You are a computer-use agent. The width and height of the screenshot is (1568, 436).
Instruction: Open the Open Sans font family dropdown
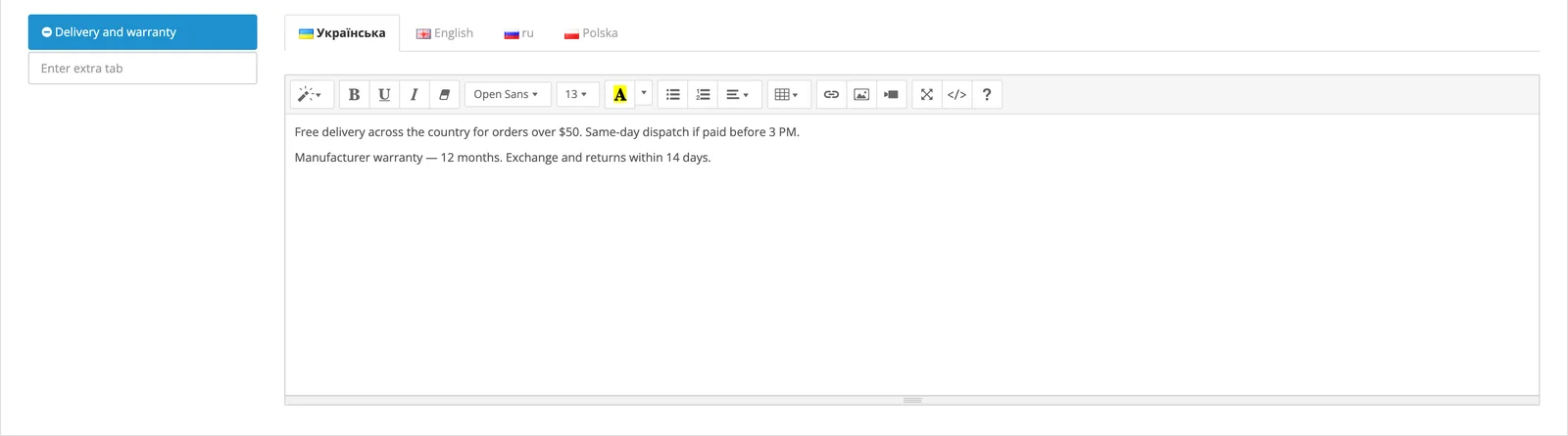508,94
